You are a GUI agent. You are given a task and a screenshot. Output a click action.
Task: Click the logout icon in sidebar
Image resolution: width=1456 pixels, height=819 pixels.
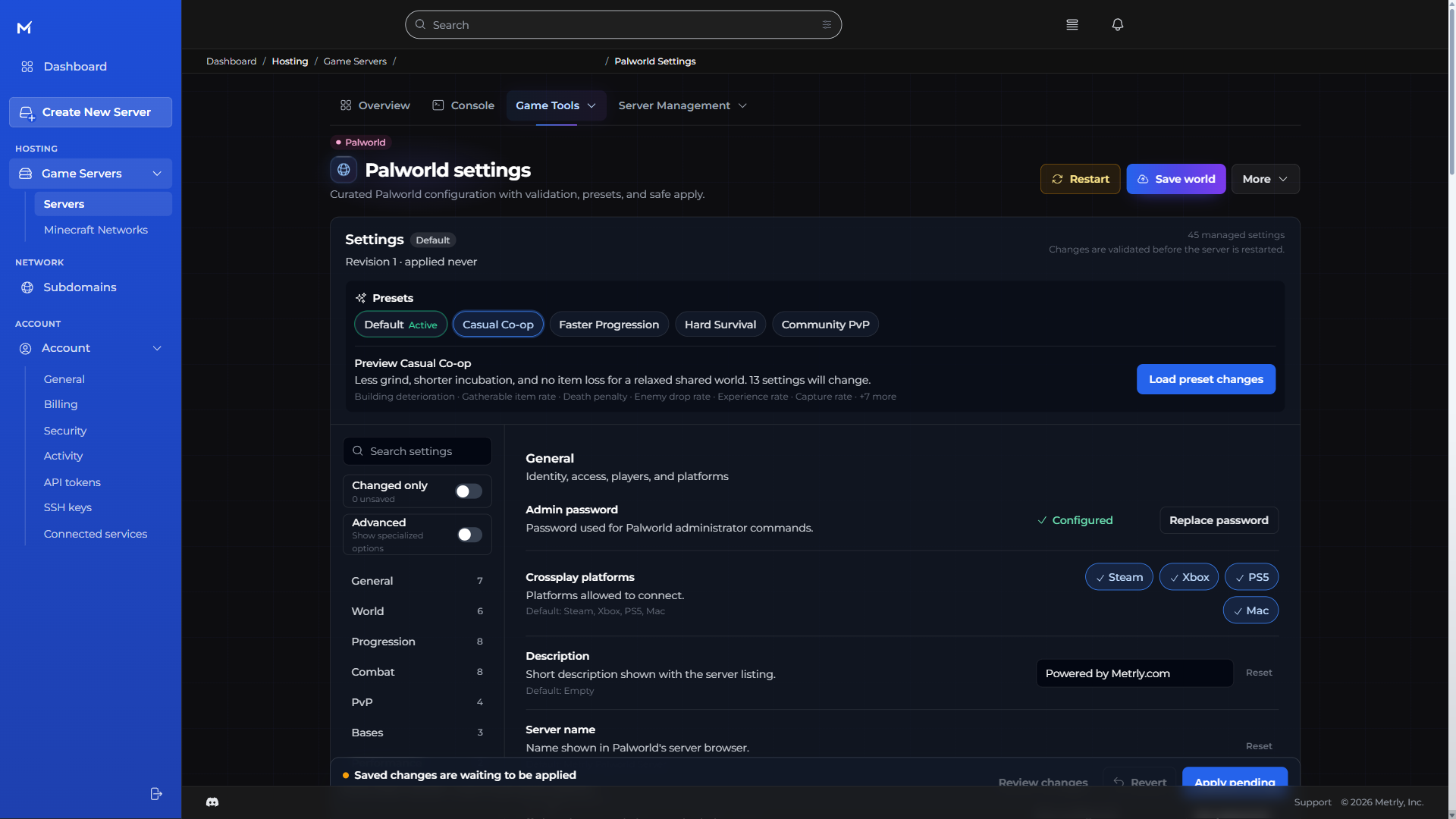tap(156, 794)
